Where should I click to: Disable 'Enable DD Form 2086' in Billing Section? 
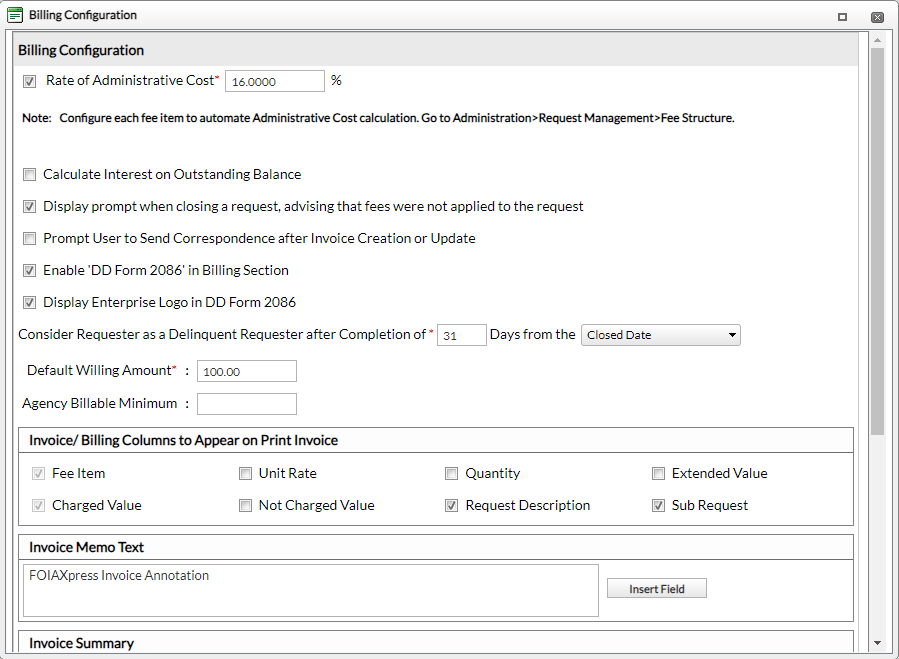pos(29,270)
